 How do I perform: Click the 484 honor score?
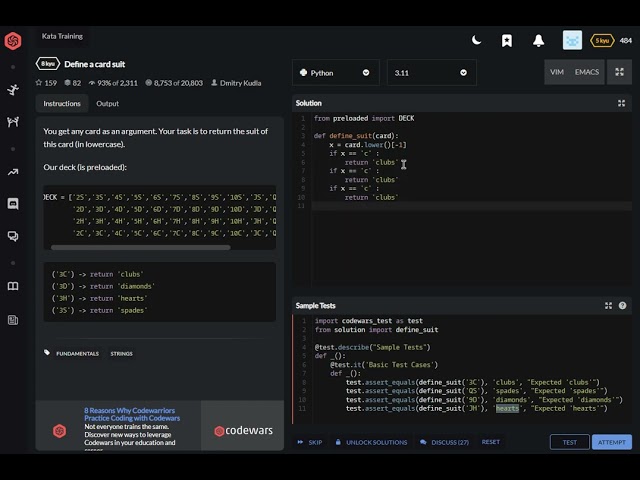(626, 40)
